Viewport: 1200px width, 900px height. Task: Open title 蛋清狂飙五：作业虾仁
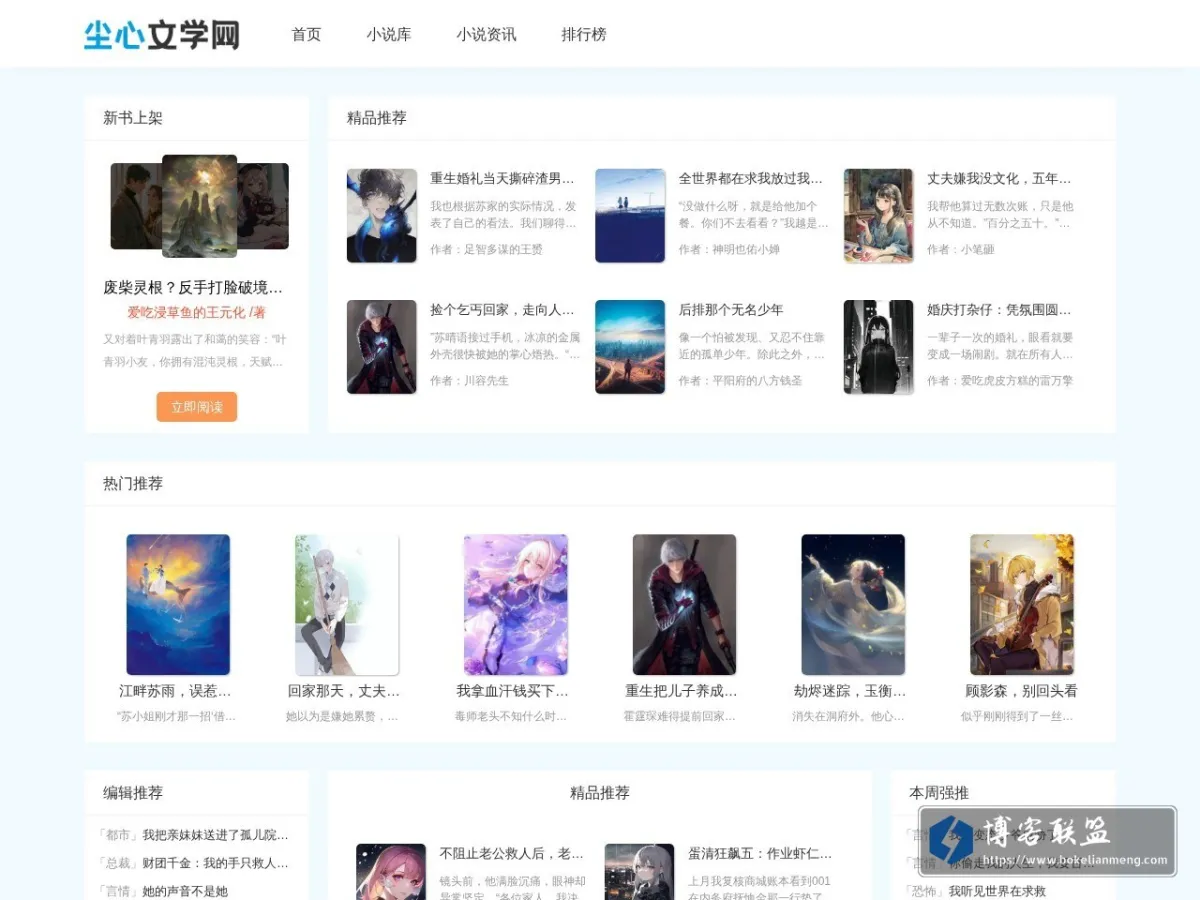tap(760, 854)
